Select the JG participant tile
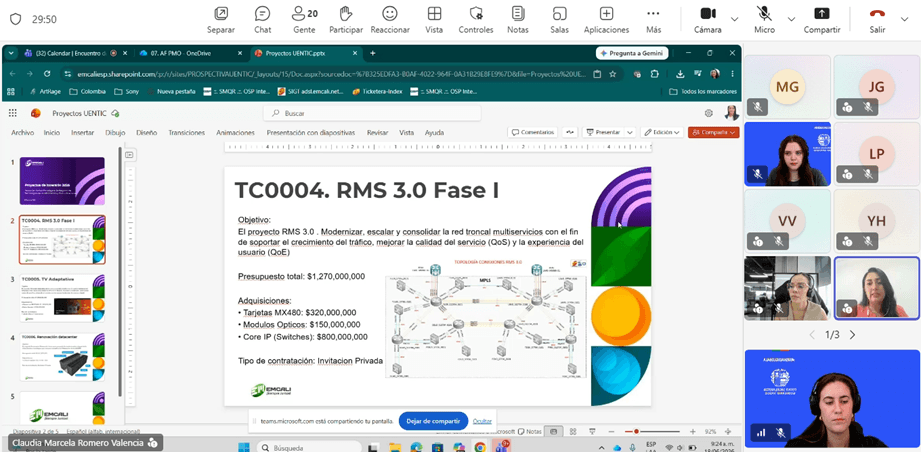The width and height of the screenshot is (921, 452). point(876,87)
